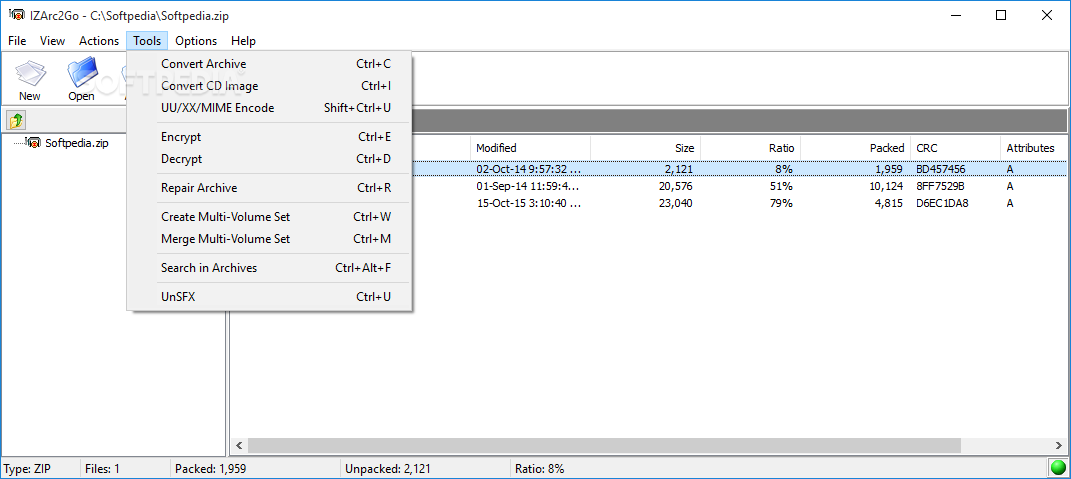Select UU/XX/MIME Encode menu entry

(x=269, y=108)
